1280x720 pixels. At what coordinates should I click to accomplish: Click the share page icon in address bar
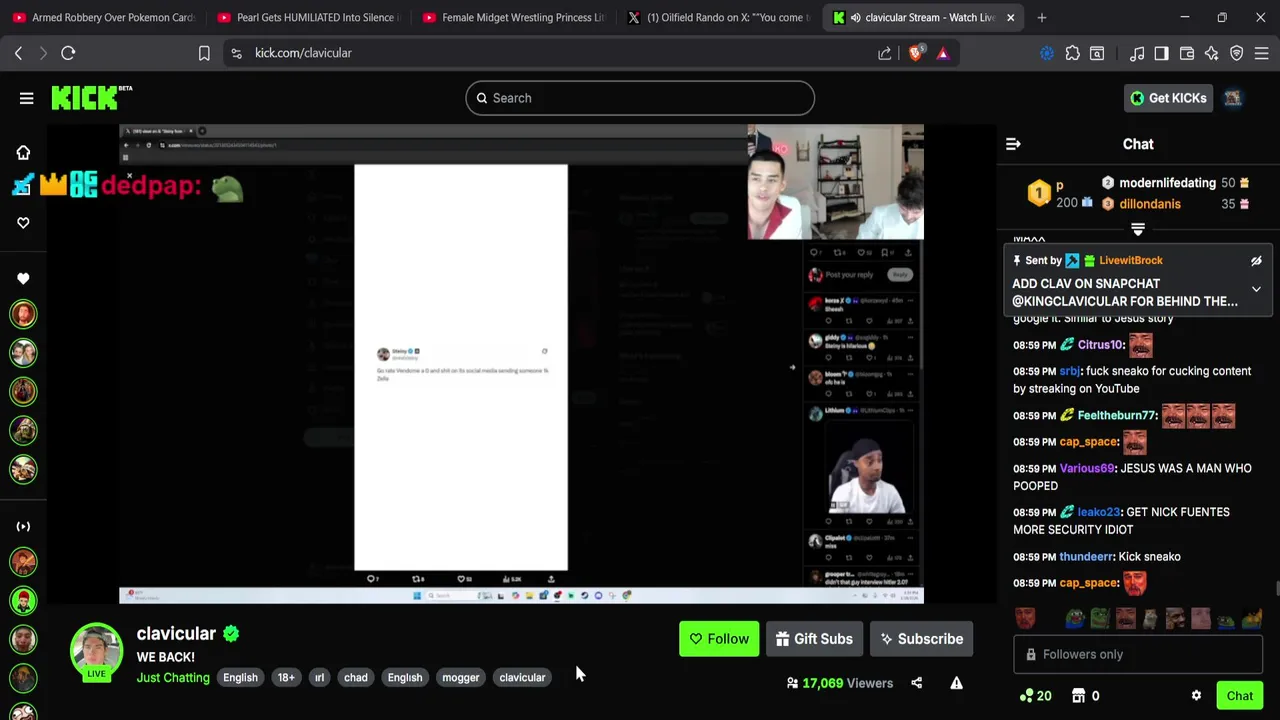[x=885, y=53]
